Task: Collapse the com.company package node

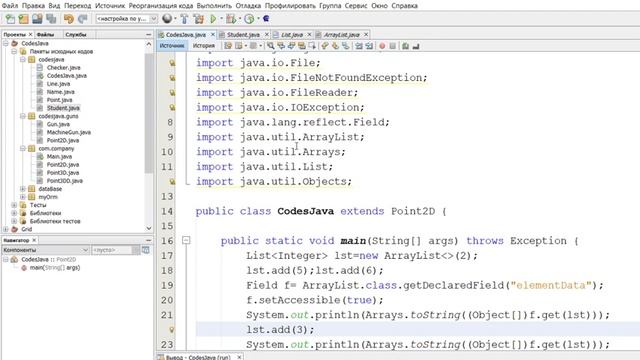Action: coord(23,149)
